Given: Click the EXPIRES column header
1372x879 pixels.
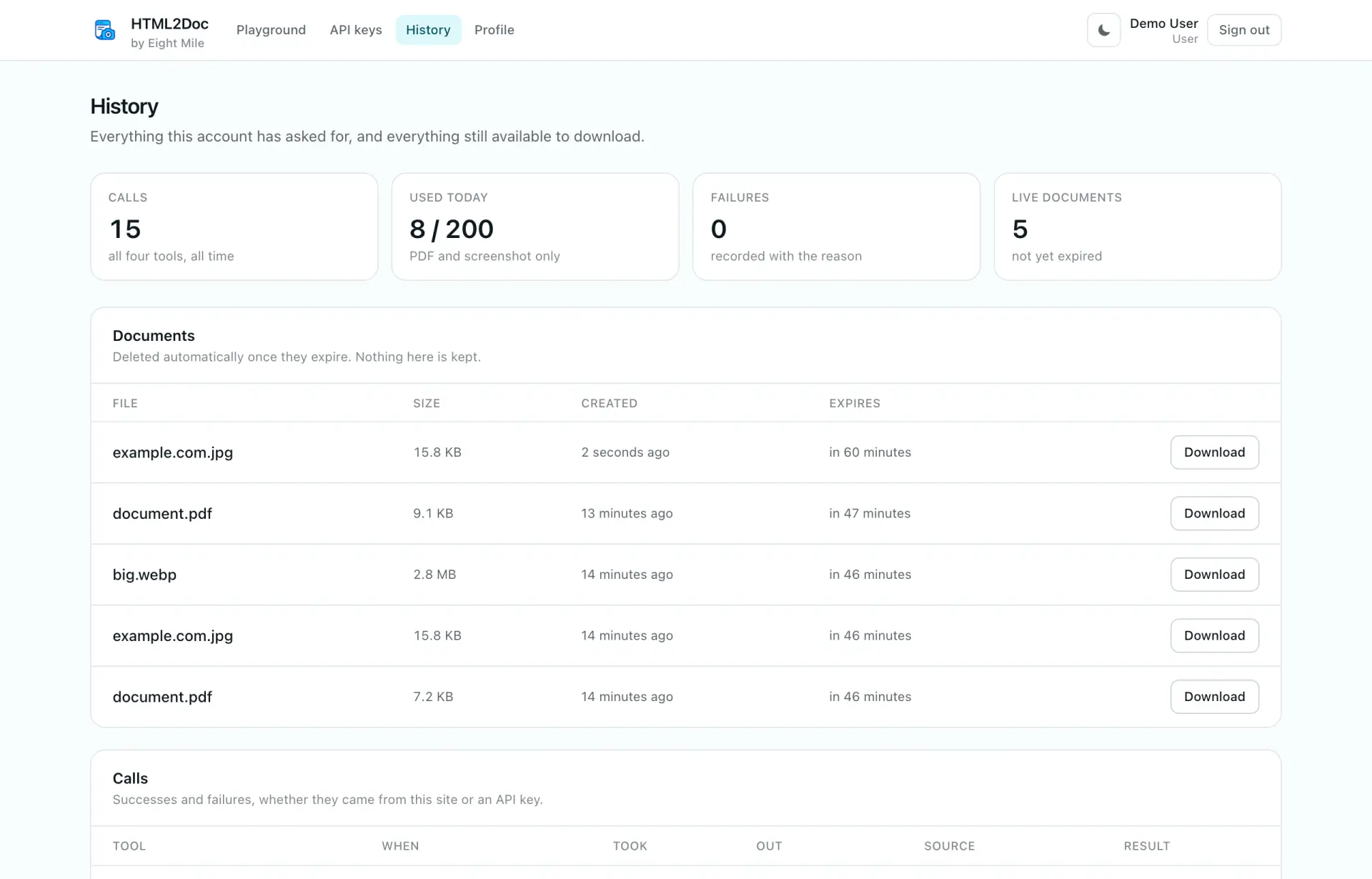Looking at the screenshot, I should pyautogui.click(x=855, y=403).
